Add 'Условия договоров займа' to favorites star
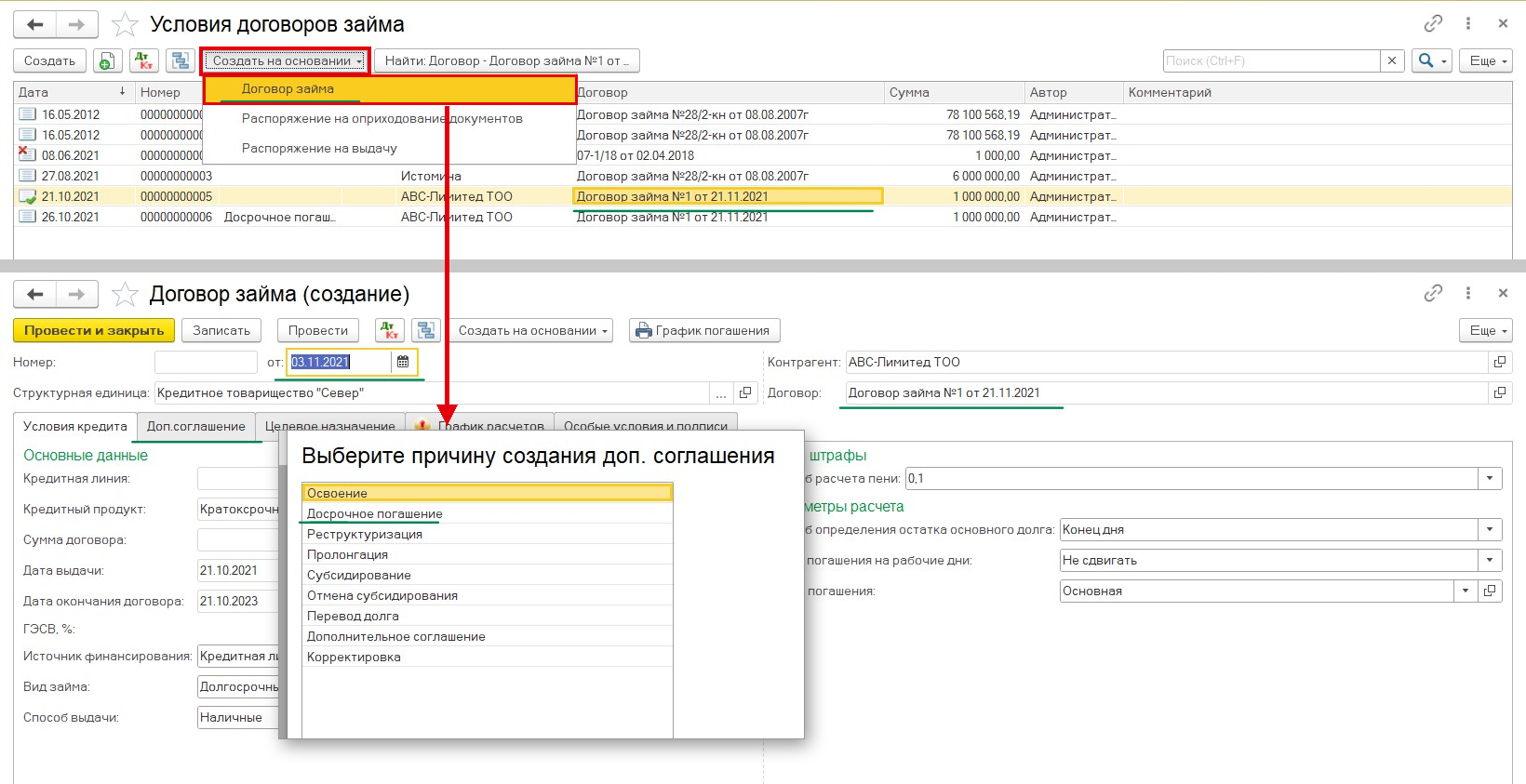The height and width of the screenshot is (784, 1526). pos(125,25)
